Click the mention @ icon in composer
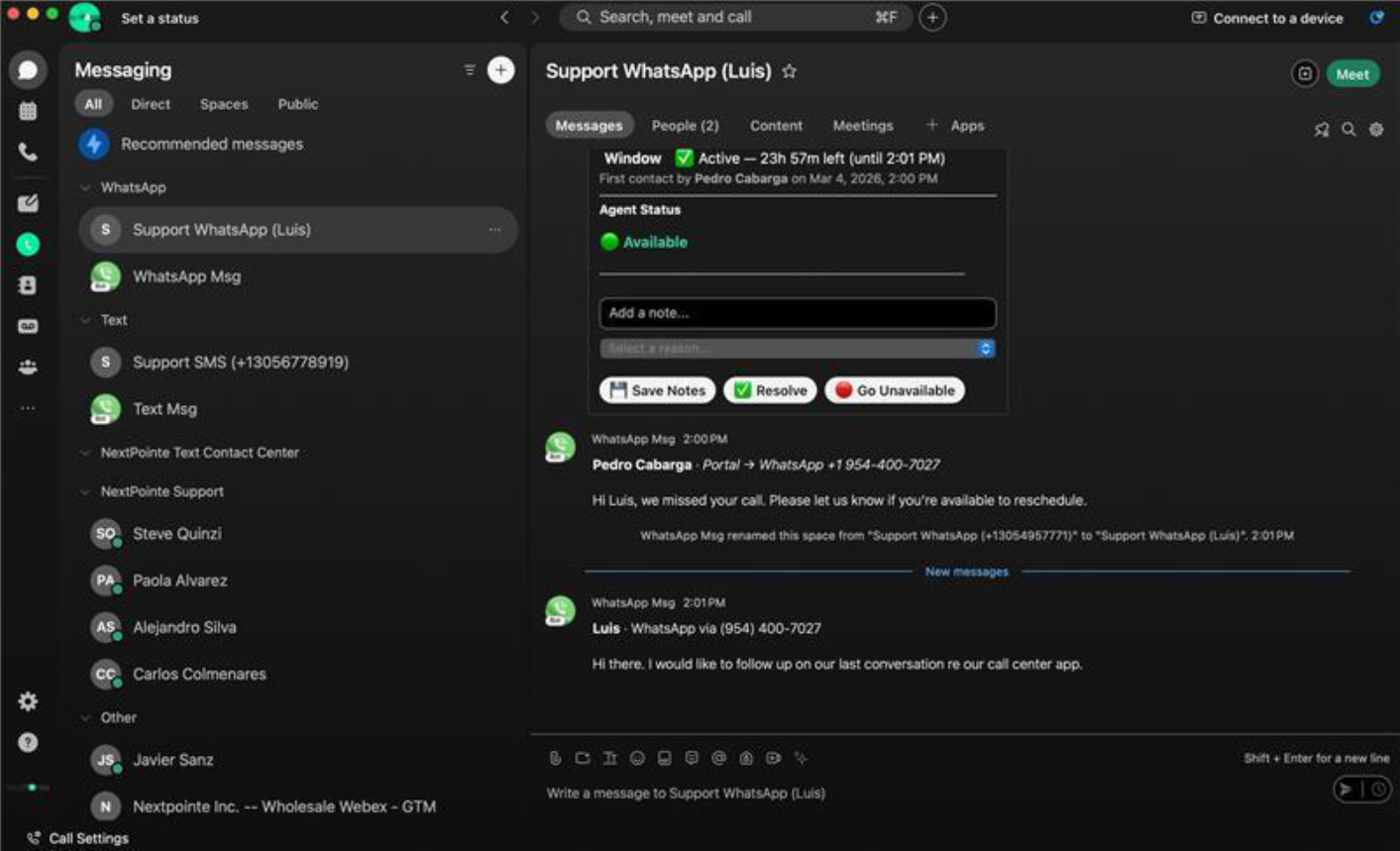The image size is (1400, 851). [719, 758]
